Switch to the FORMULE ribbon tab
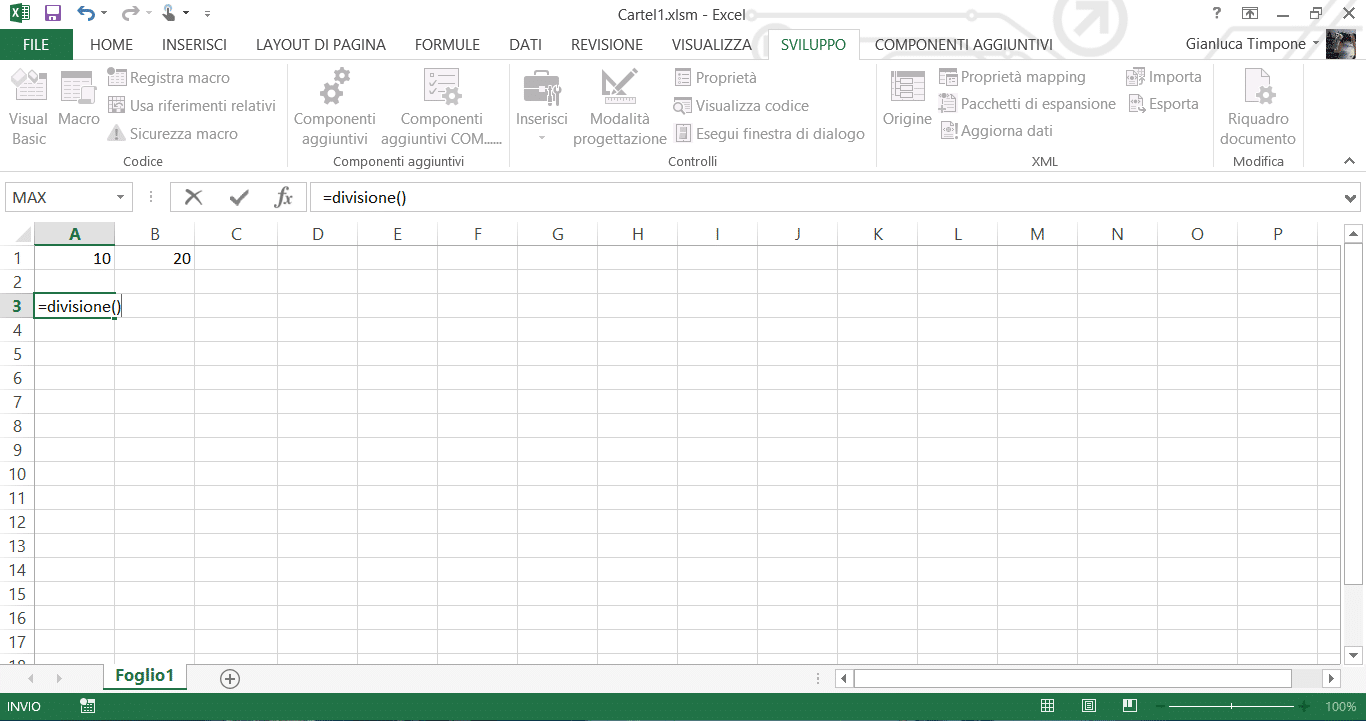1366x721 pixels. click(447, 44)
